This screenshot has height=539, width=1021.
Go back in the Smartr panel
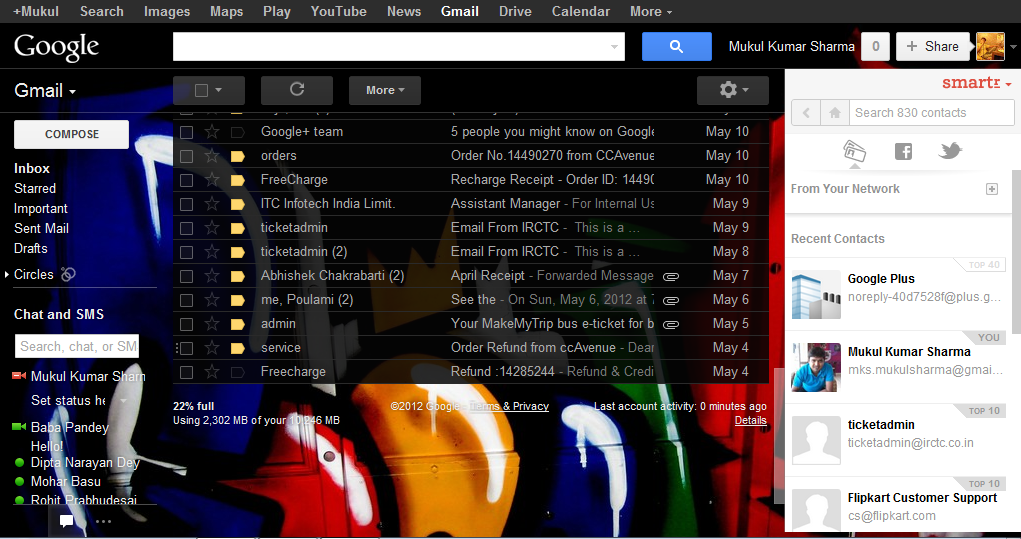(x=806, y=113)
